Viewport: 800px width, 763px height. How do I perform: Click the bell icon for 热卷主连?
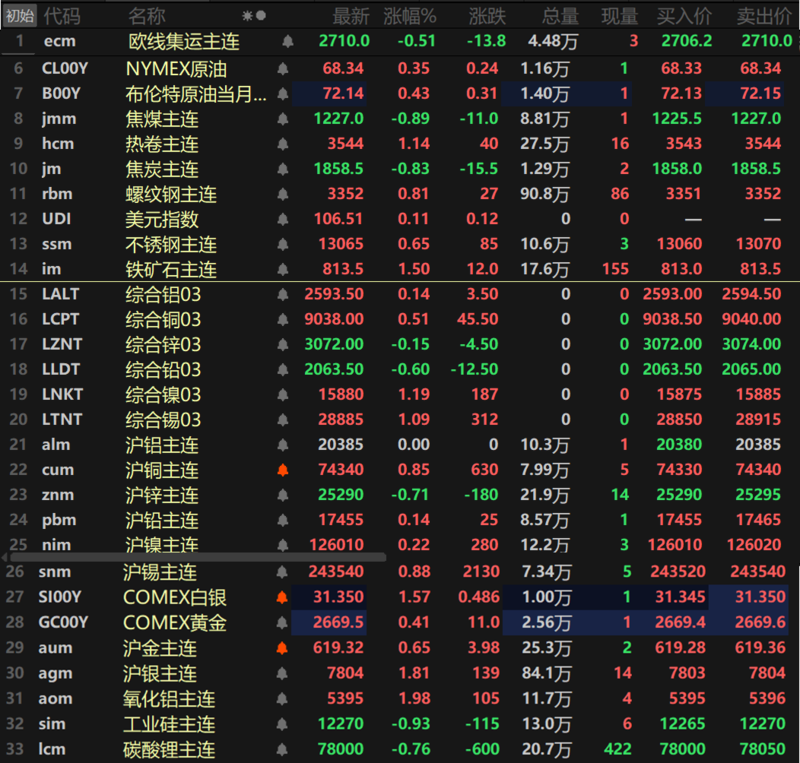pos(283,143)
